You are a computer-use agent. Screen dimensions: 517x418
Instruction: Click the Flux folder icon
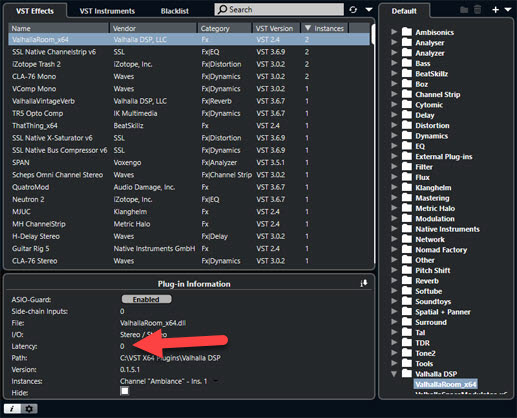click(407, 177)
